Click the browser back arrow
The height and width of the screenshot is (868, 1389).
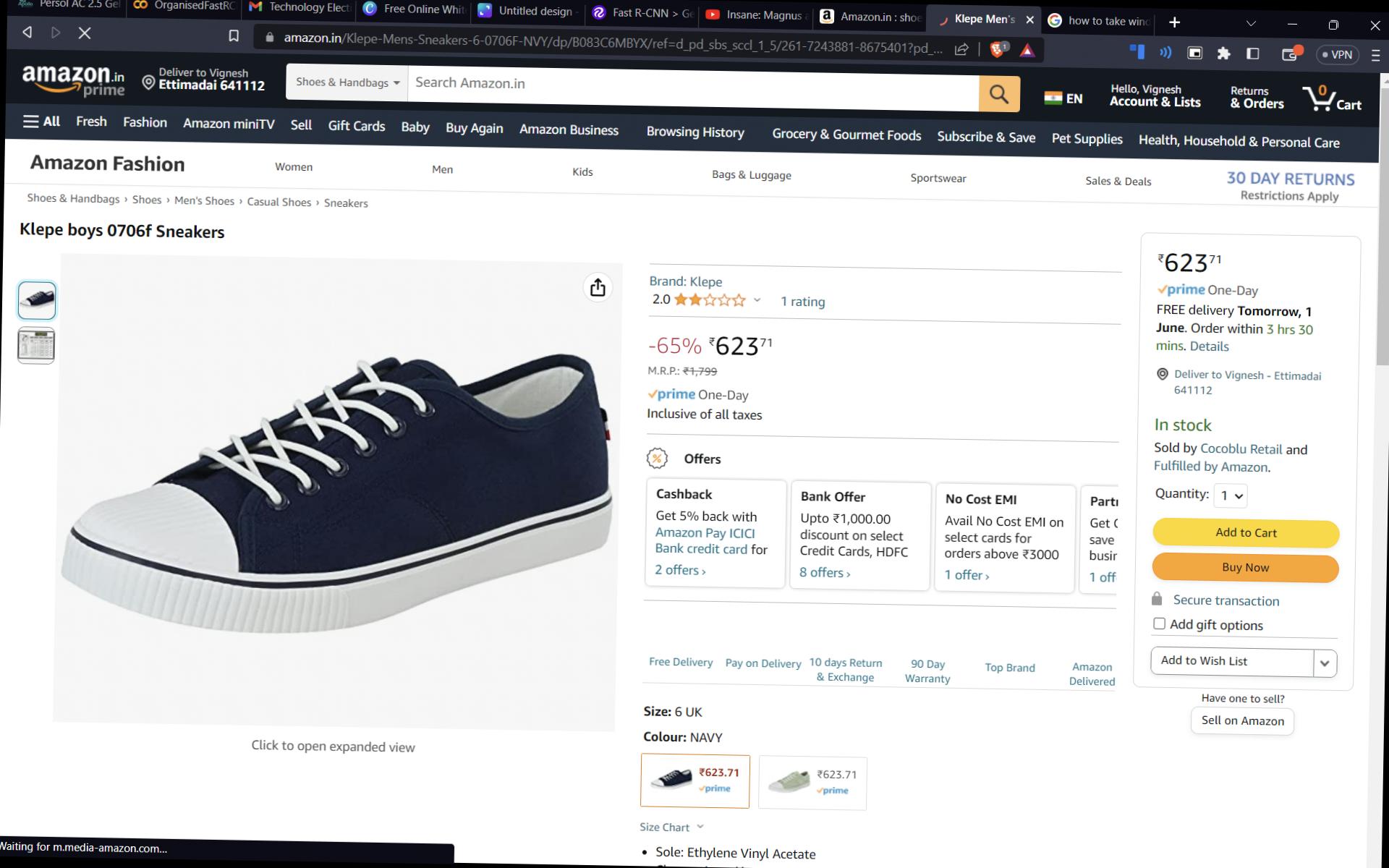(x=27, y=32)
